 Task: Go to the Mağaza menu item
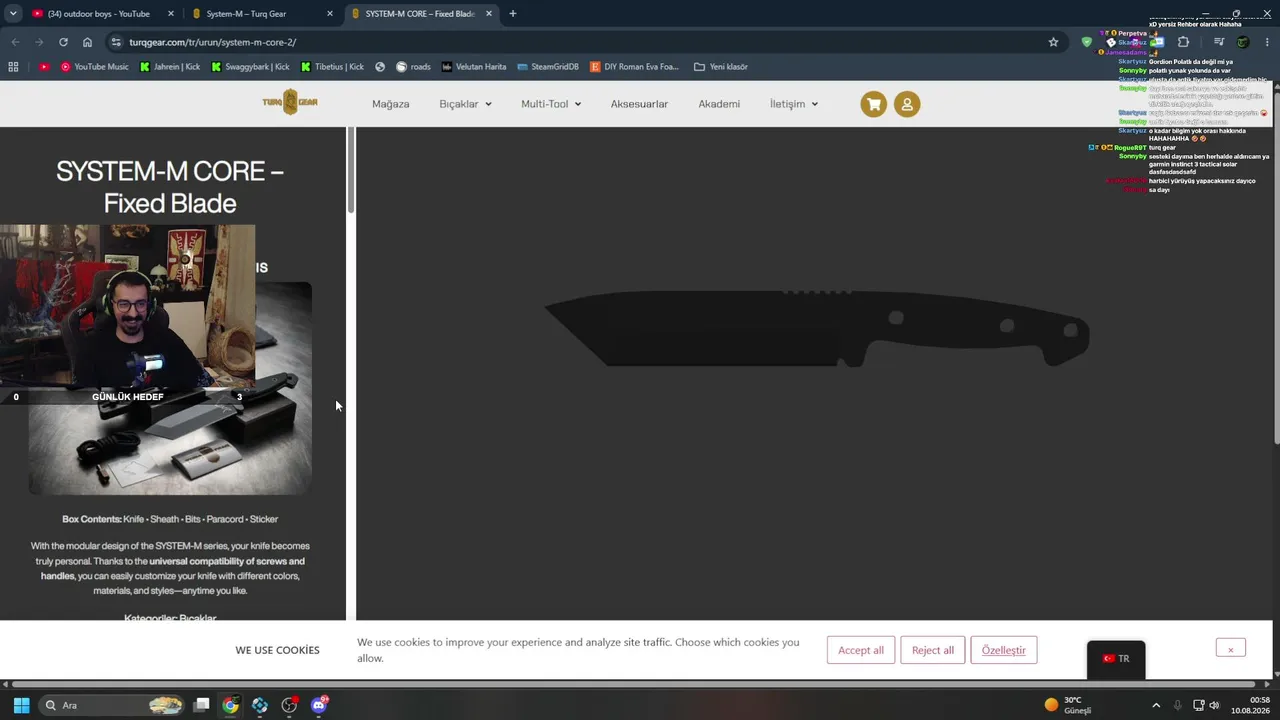tap(391, 104)
